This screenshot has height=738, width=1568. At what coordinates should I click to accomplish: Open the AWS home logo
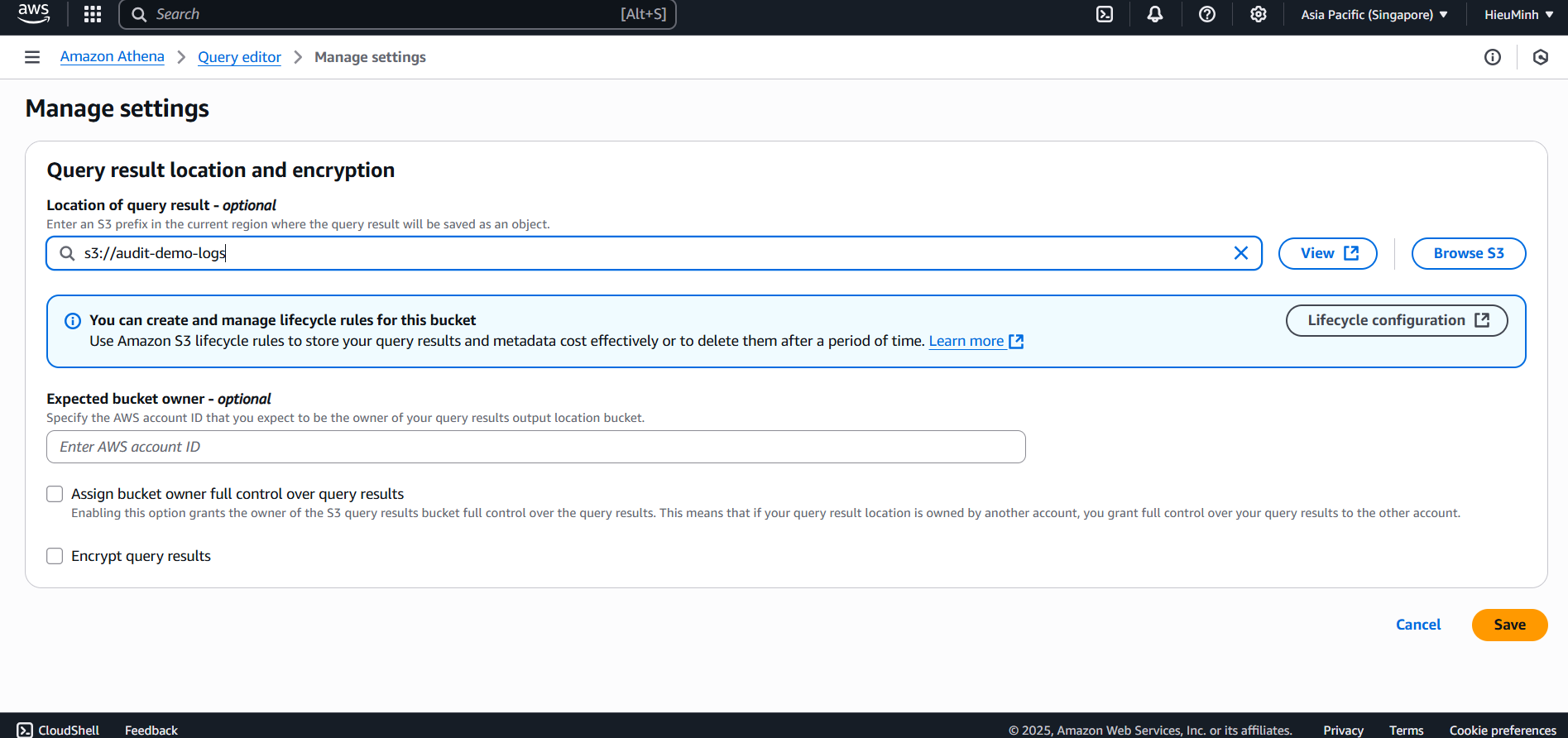[33, 13]
